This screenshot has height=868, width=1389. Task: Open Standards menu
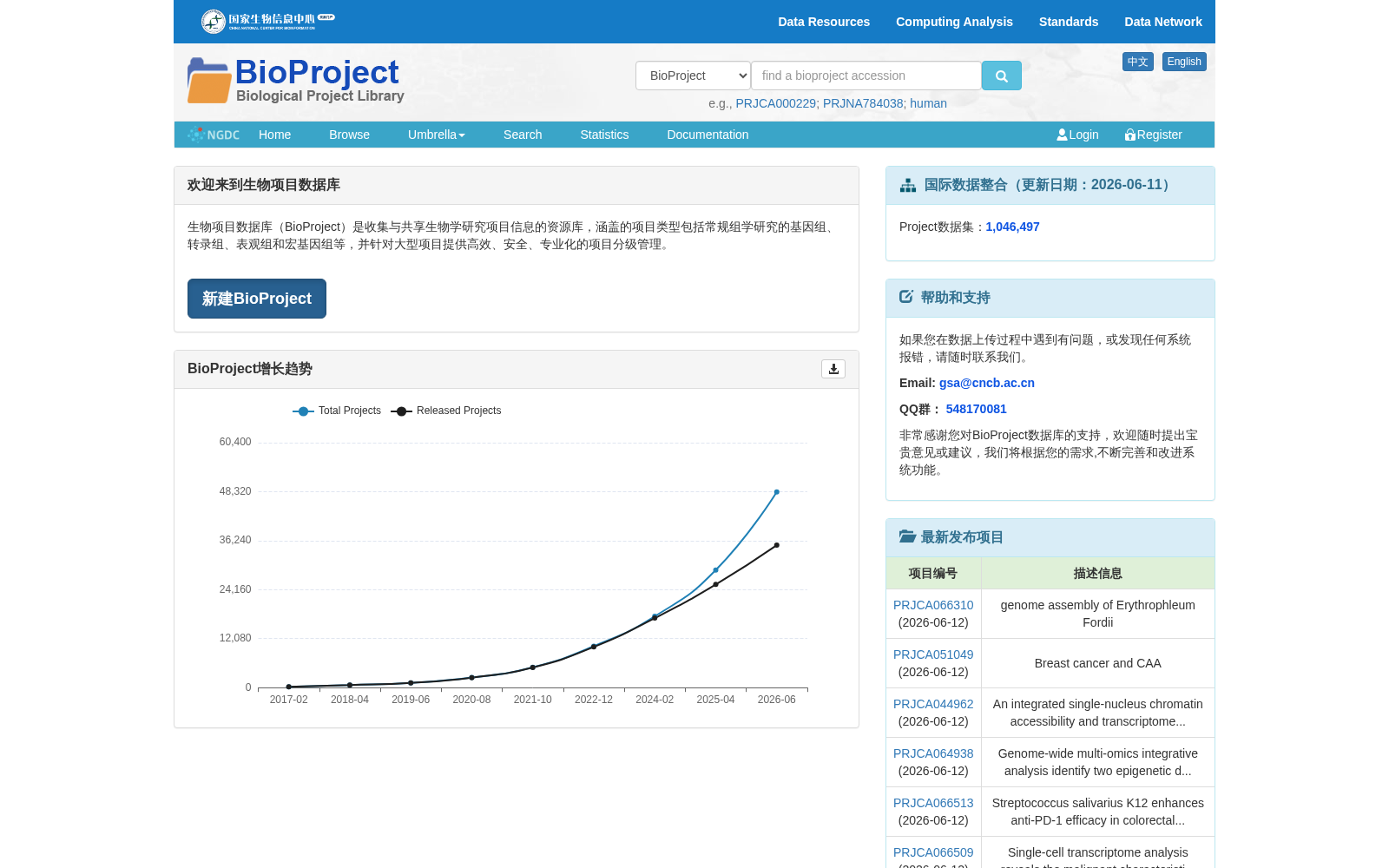[1069, 22]
